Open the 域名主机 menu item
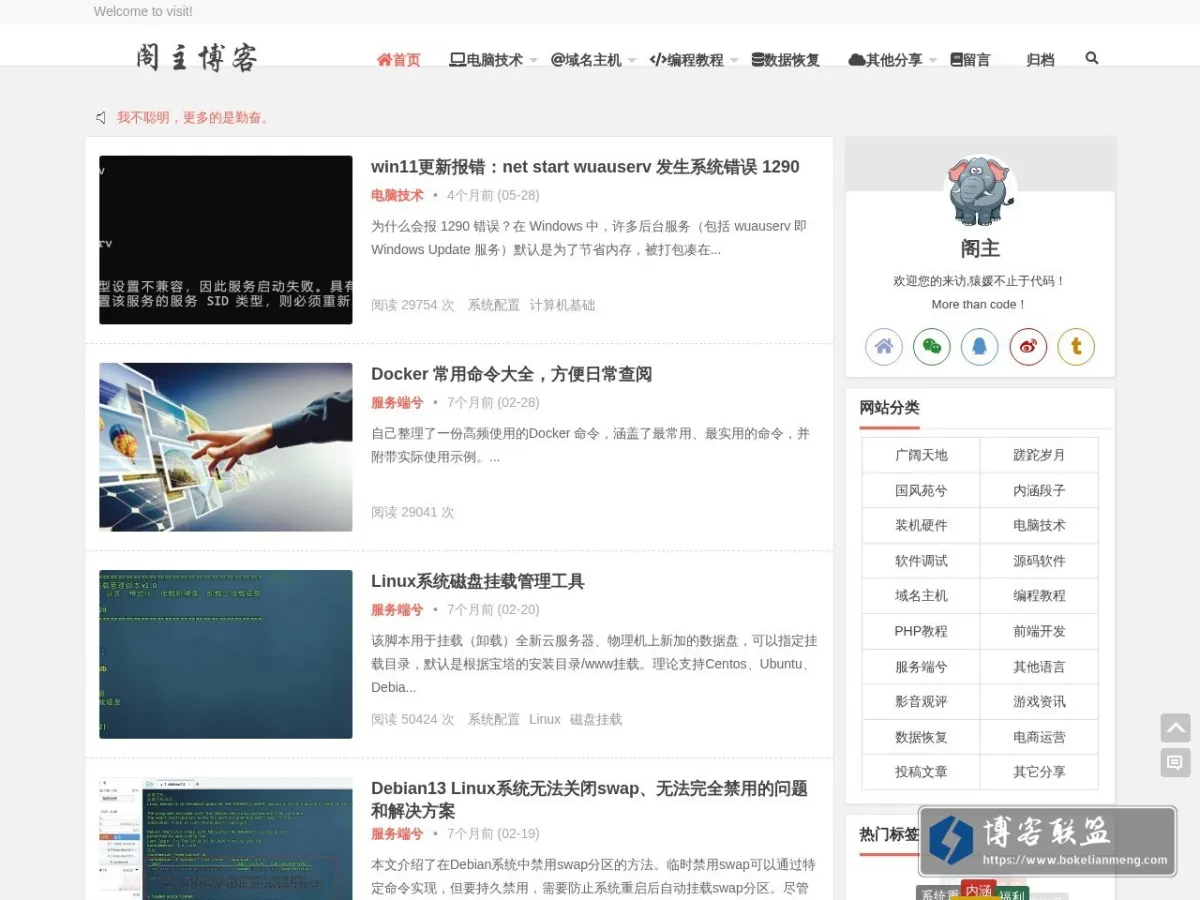 [586, 60]
